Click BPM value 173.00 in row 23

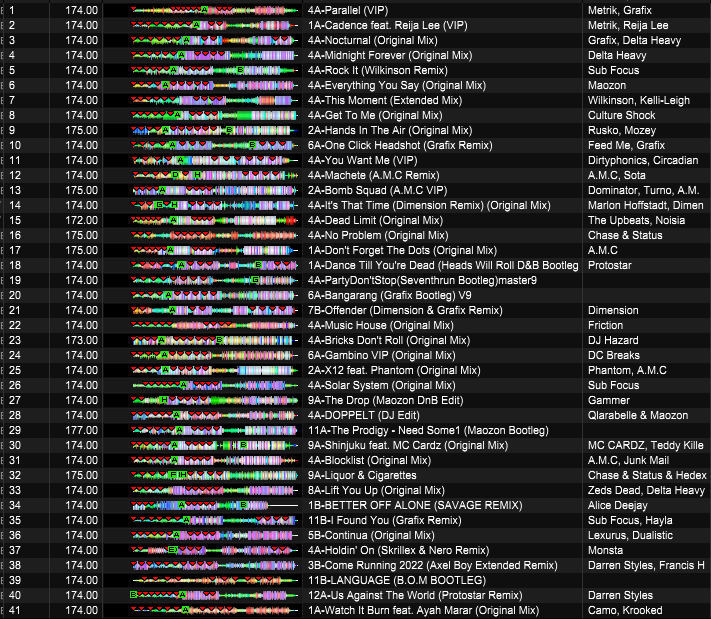[81, 340]
